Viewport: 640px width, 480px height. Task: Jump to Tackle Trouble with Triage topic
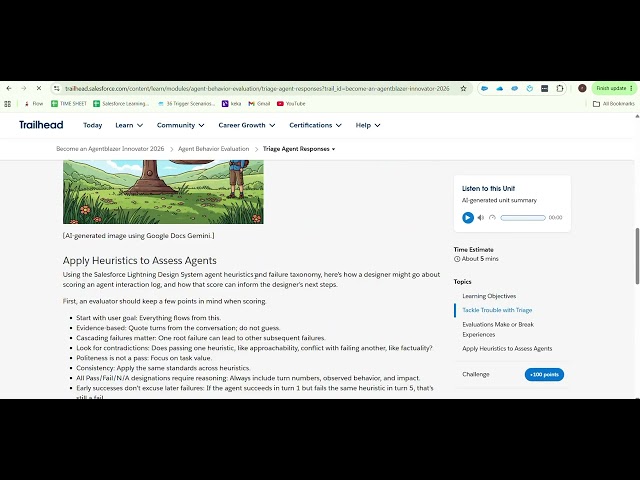pyautogui.click(x=497, y=310)
